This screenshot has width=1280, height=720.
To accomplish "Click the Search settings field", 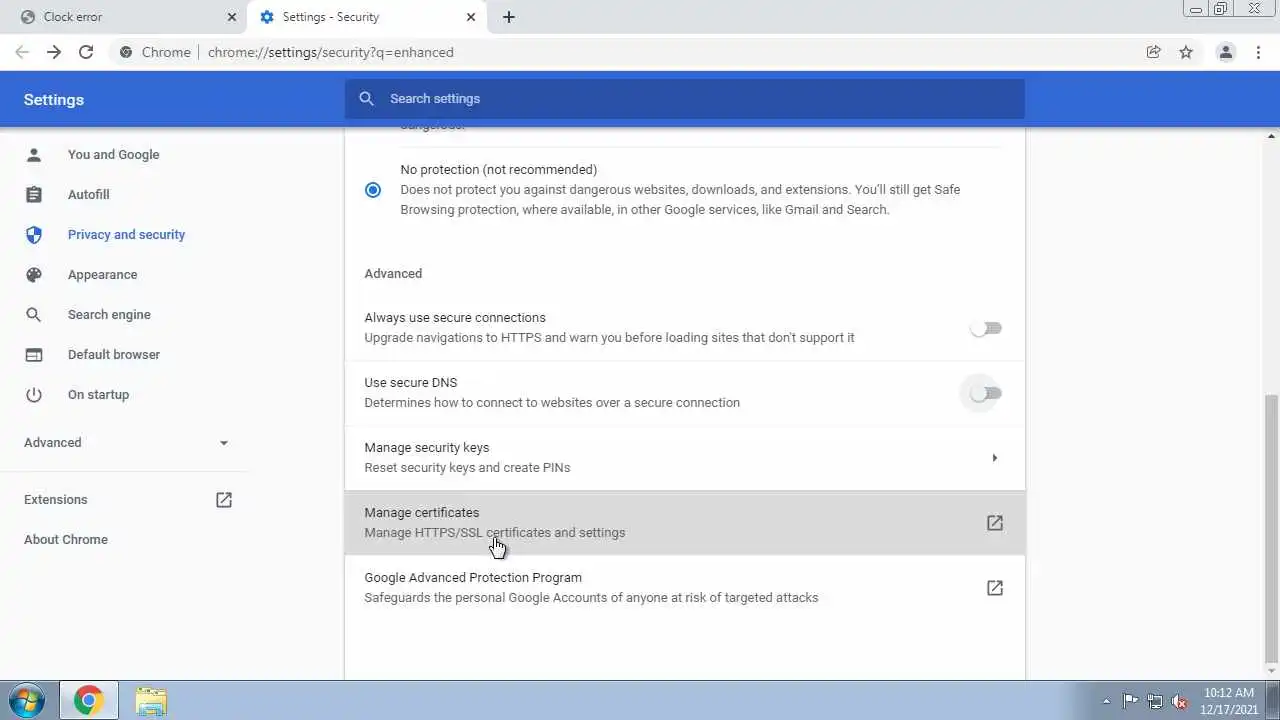I will coord(685,98).
